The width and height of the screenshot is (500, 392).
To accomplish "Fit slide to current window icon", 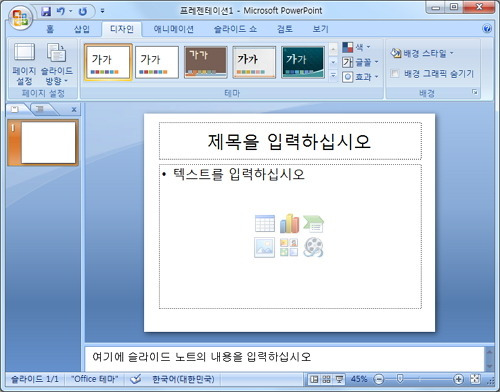I will pos(475,379).
